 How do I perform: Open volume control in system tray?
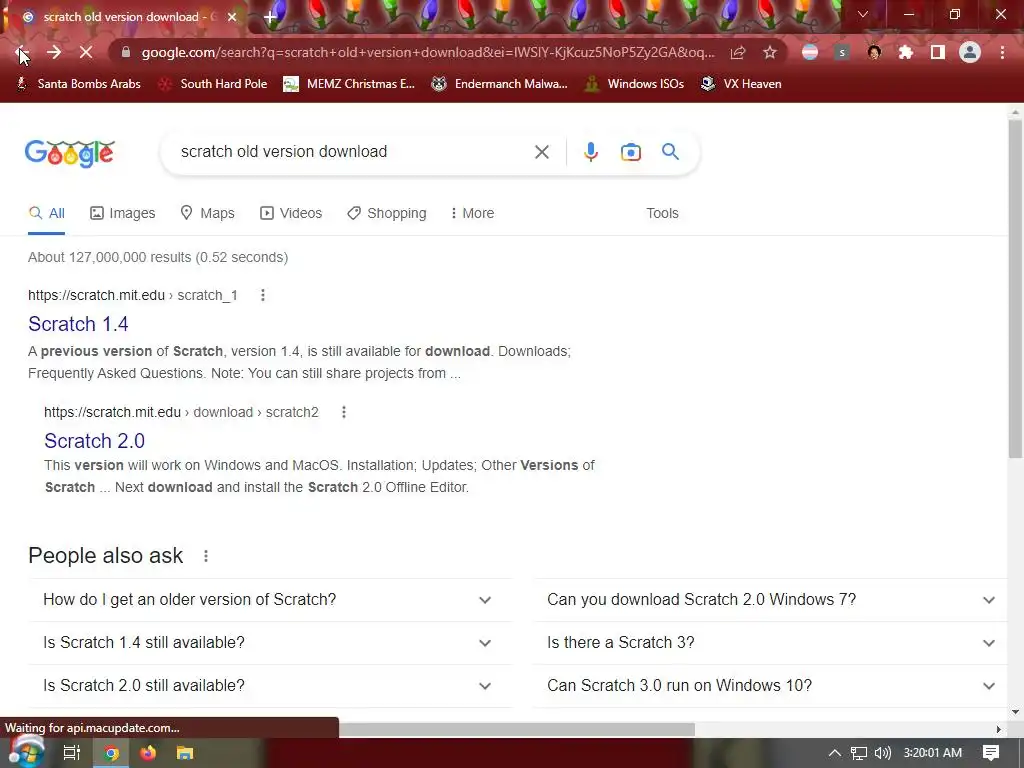[882, 753]
